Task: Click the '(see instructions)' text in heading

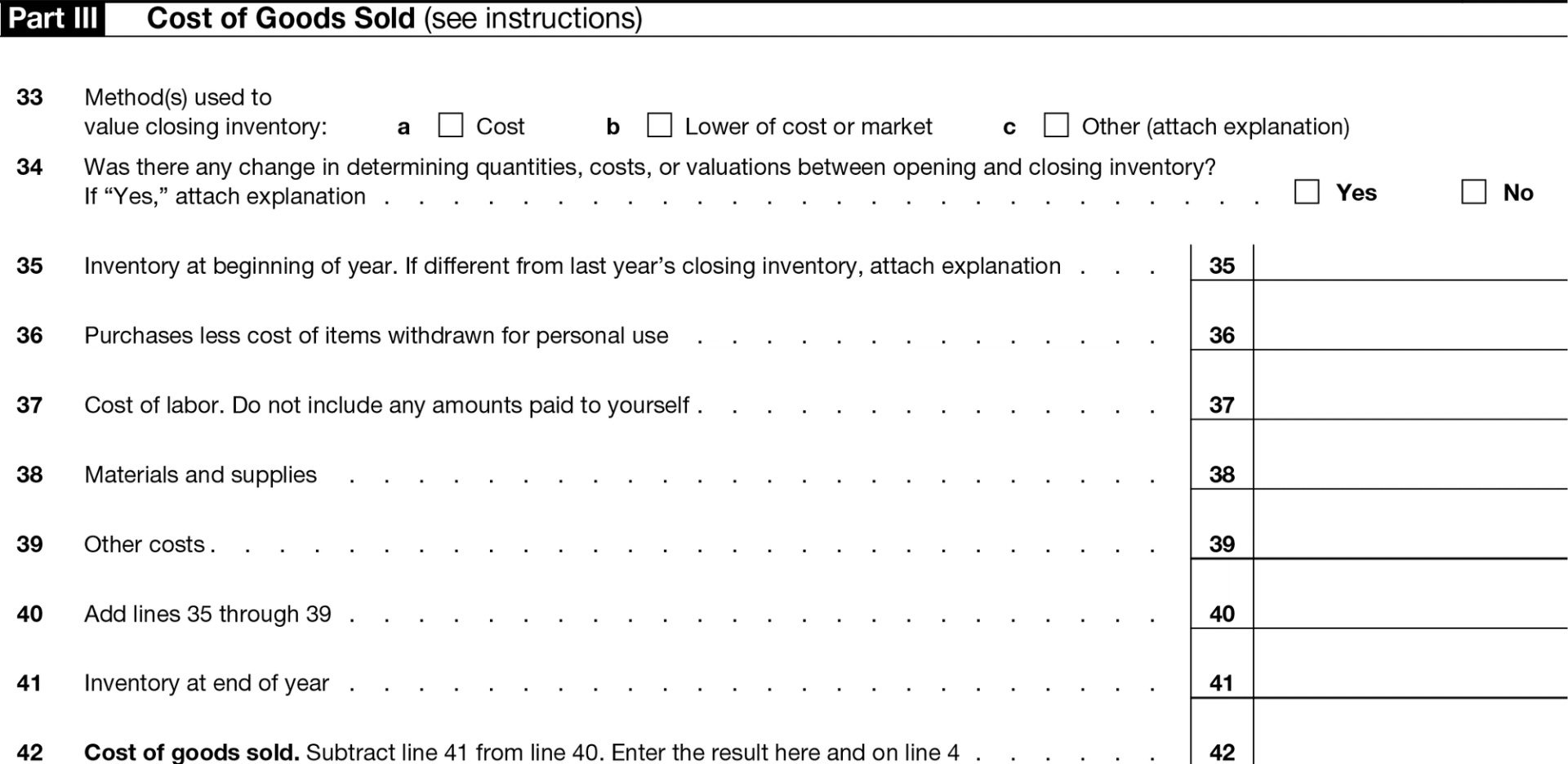Action: point(533,19)
